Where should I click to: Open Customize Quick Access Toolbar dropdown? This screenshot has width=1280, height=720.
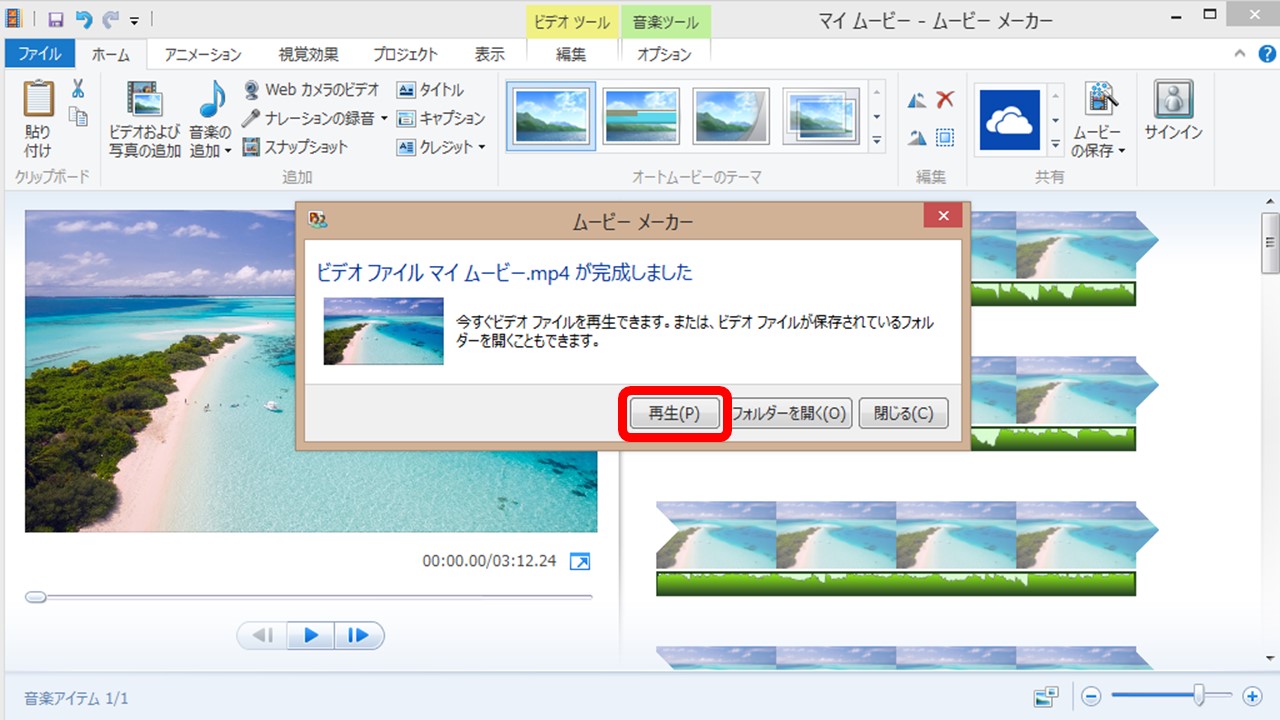[135, 19]
